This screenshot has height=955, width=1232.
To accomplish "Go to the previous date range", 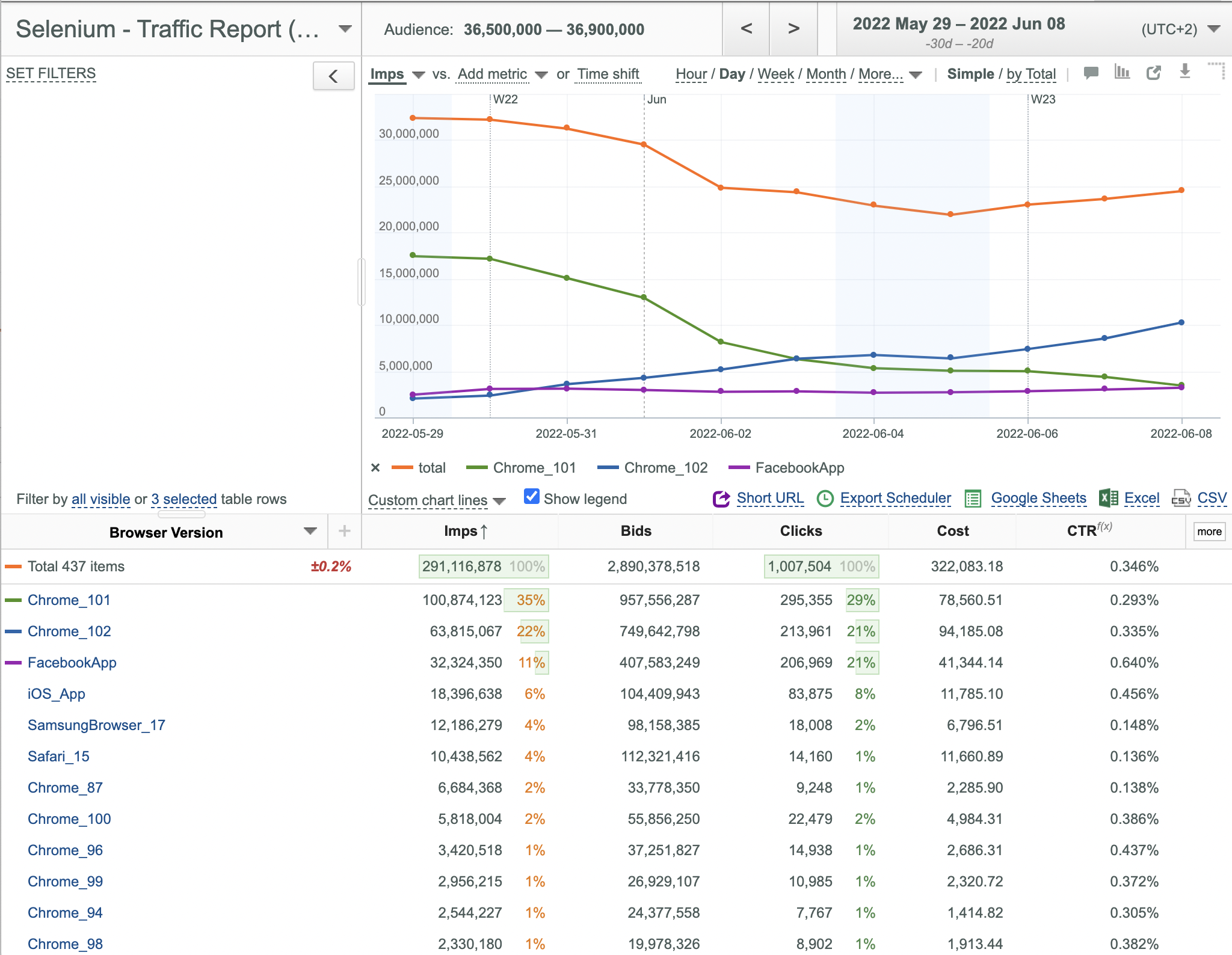I will coord(746,28).
